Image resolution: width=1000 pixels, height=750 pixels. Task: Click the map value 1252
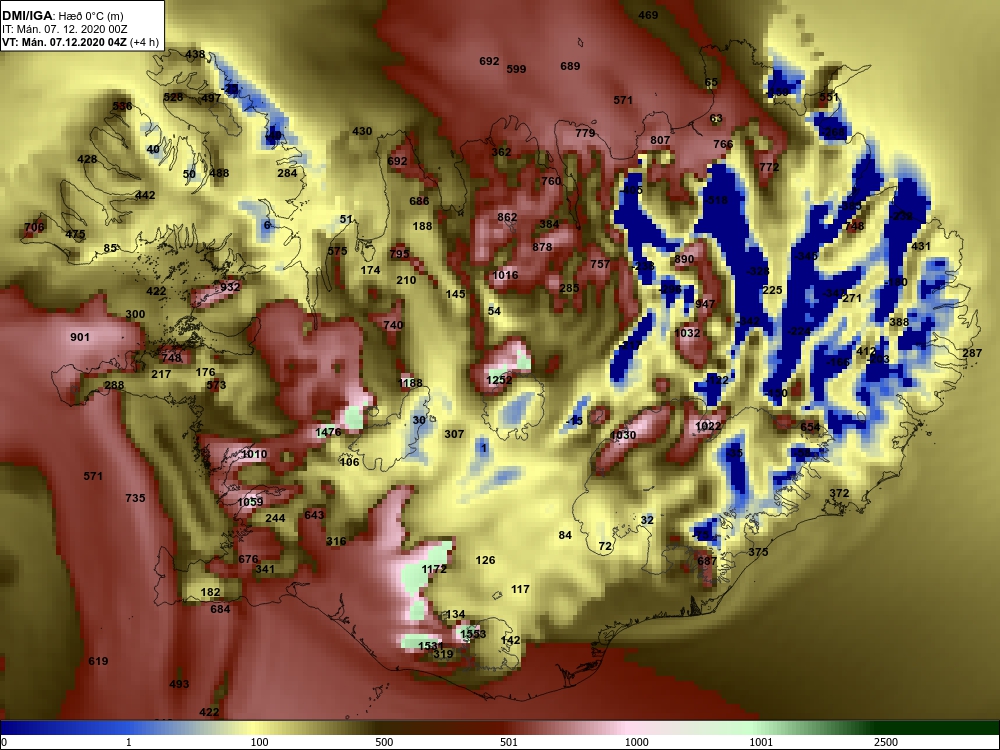(499, 380)
